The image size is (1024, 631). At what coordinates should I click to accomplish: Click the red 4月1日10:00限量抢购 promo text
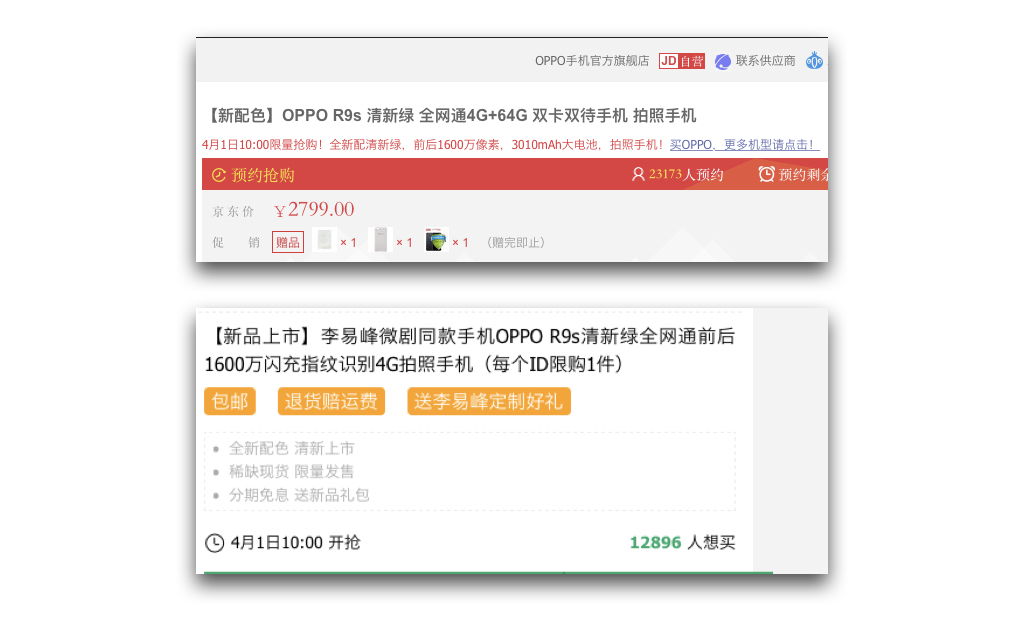[x=434, y=144]
